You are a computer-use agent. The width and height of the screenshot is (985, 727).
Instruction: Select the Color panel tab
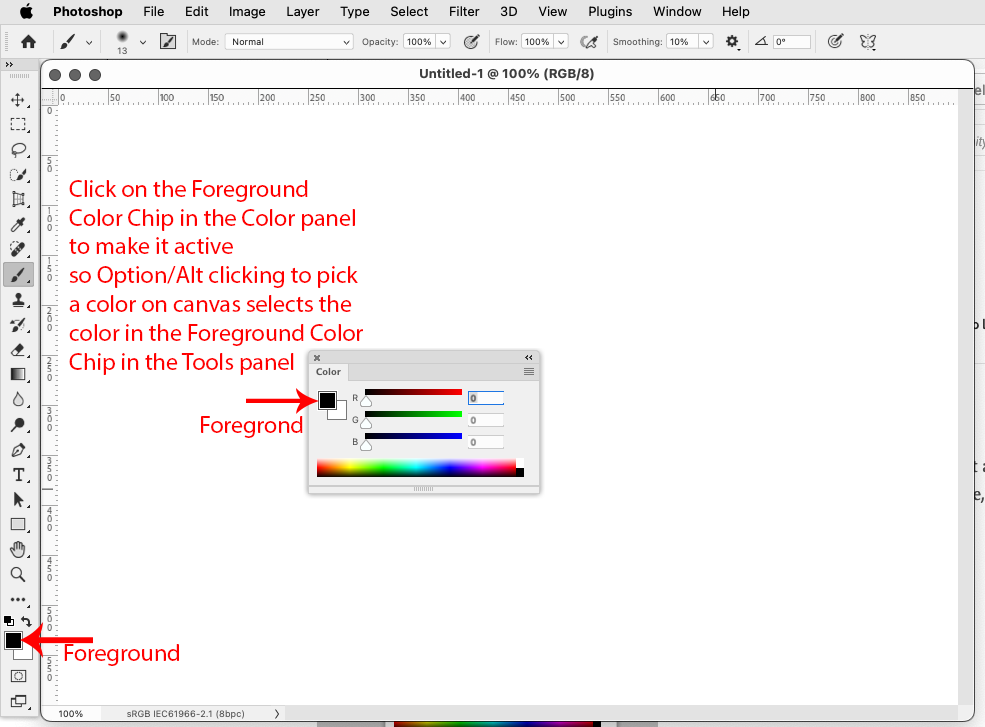point(329,371)
